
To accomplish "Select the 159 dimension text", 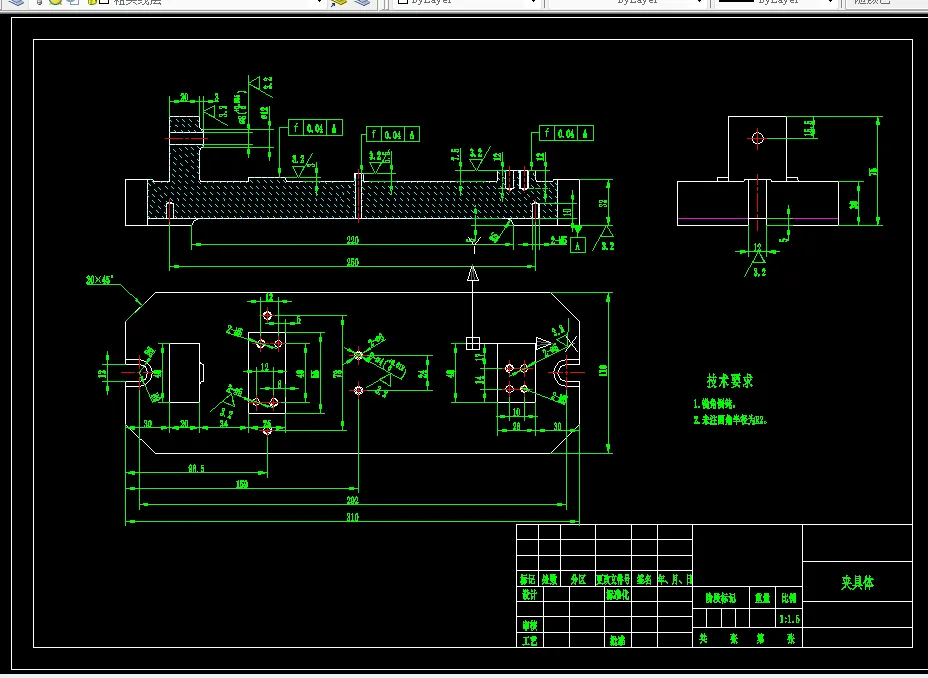I will (x=241, y=485).
